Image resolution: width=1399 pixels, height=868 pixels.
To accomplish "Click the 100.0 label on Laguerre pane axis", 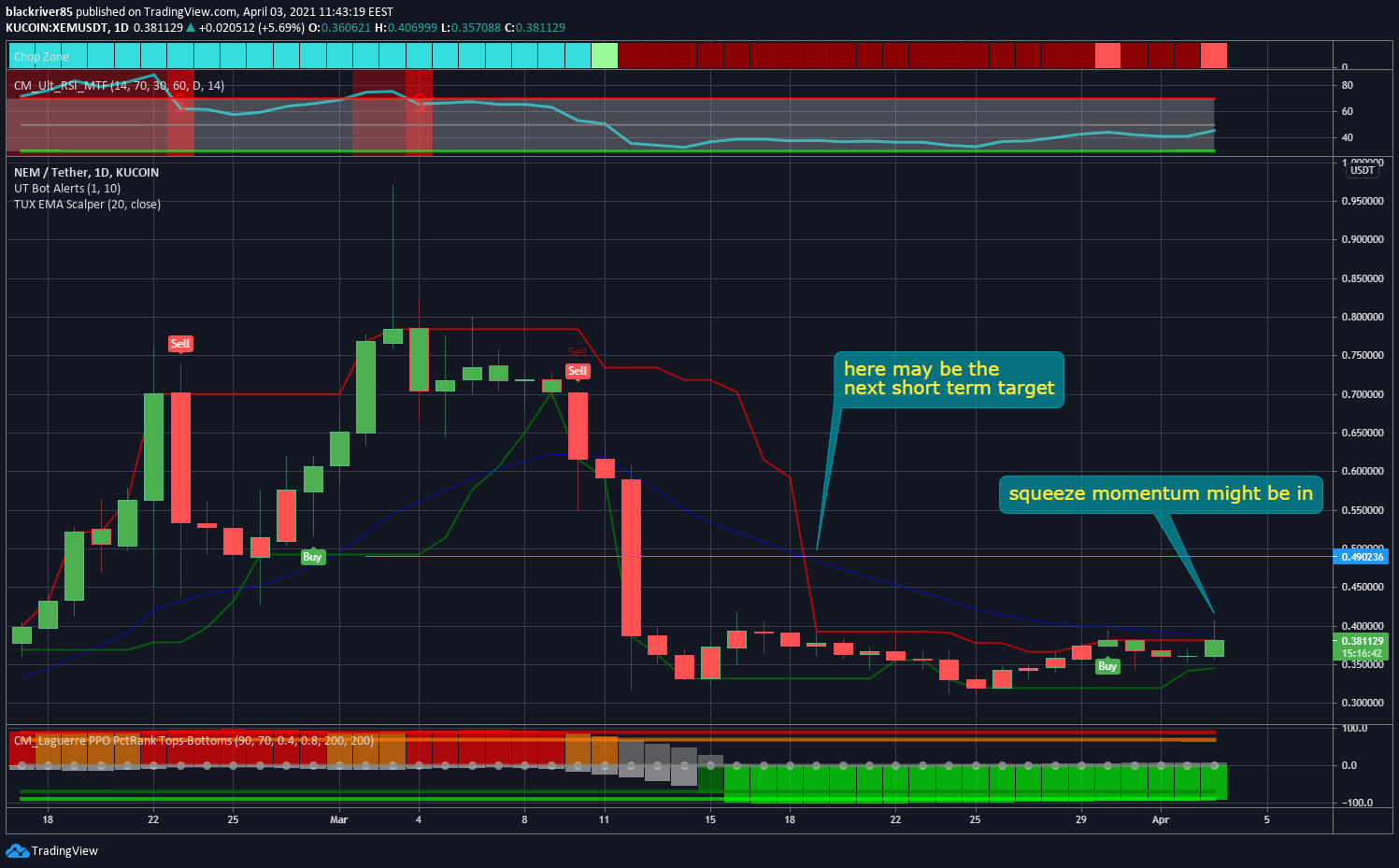I will click(1354, 729).
